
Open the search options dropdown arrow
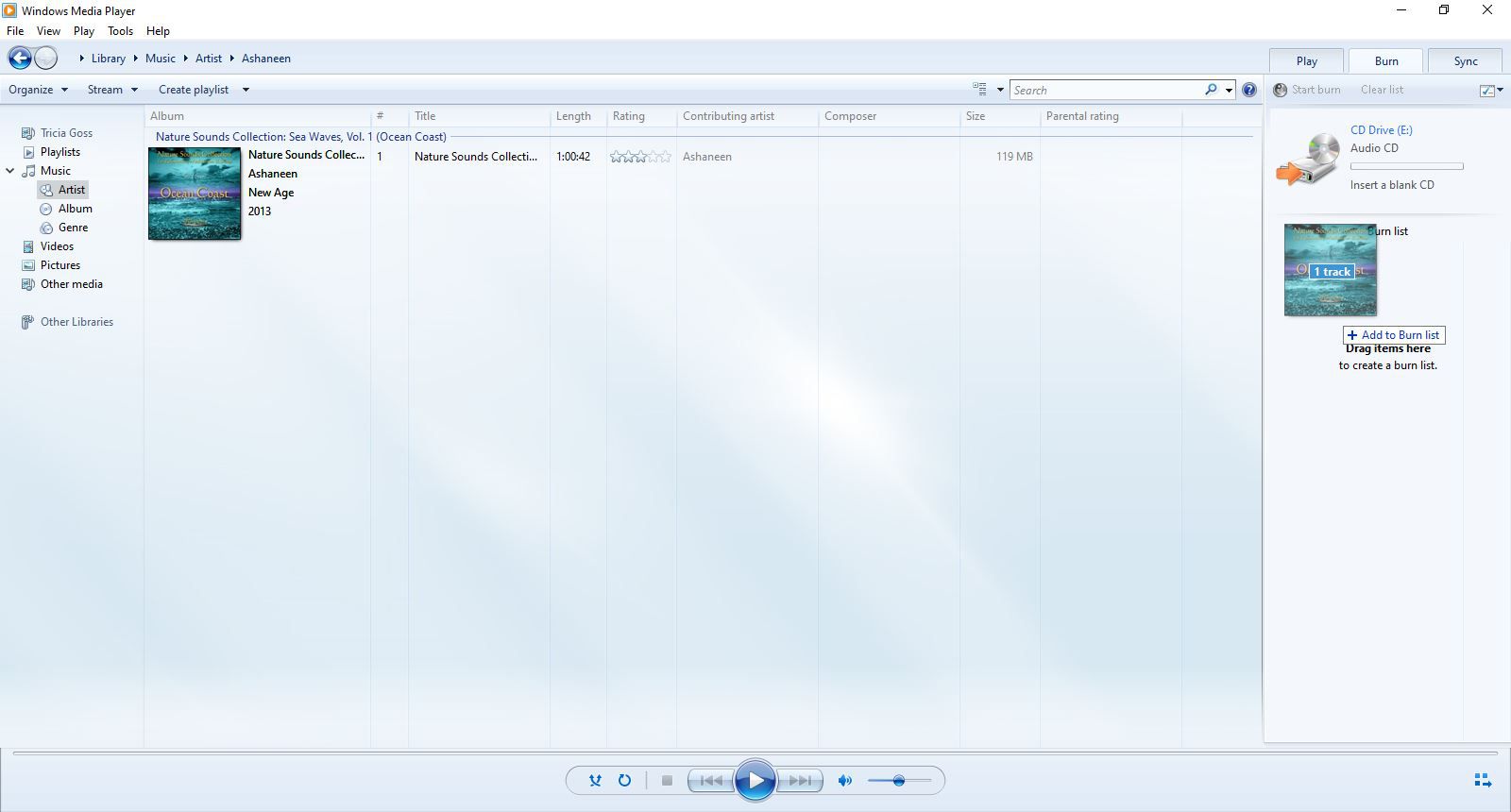[x=1229, y=90]
